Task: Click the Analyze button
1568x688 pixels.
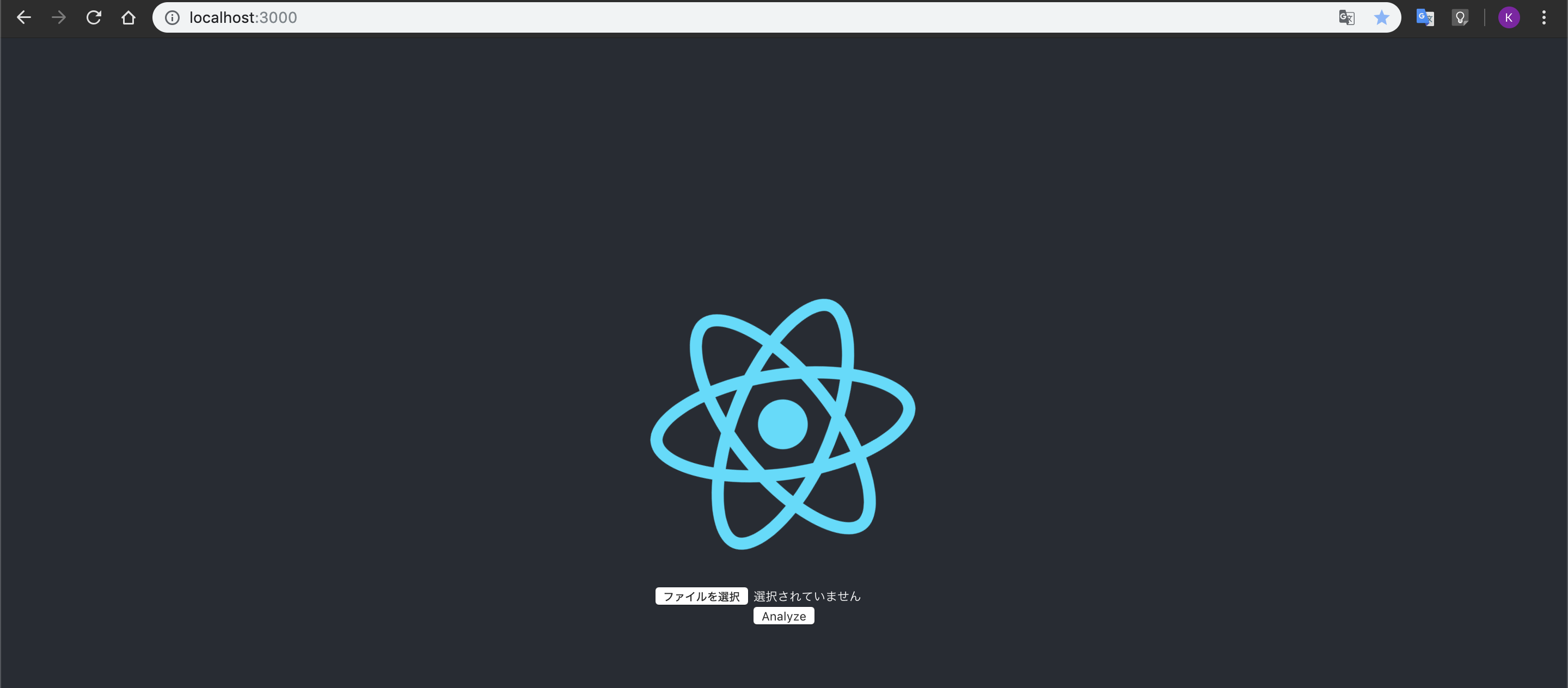Action: tap(783, 616)
